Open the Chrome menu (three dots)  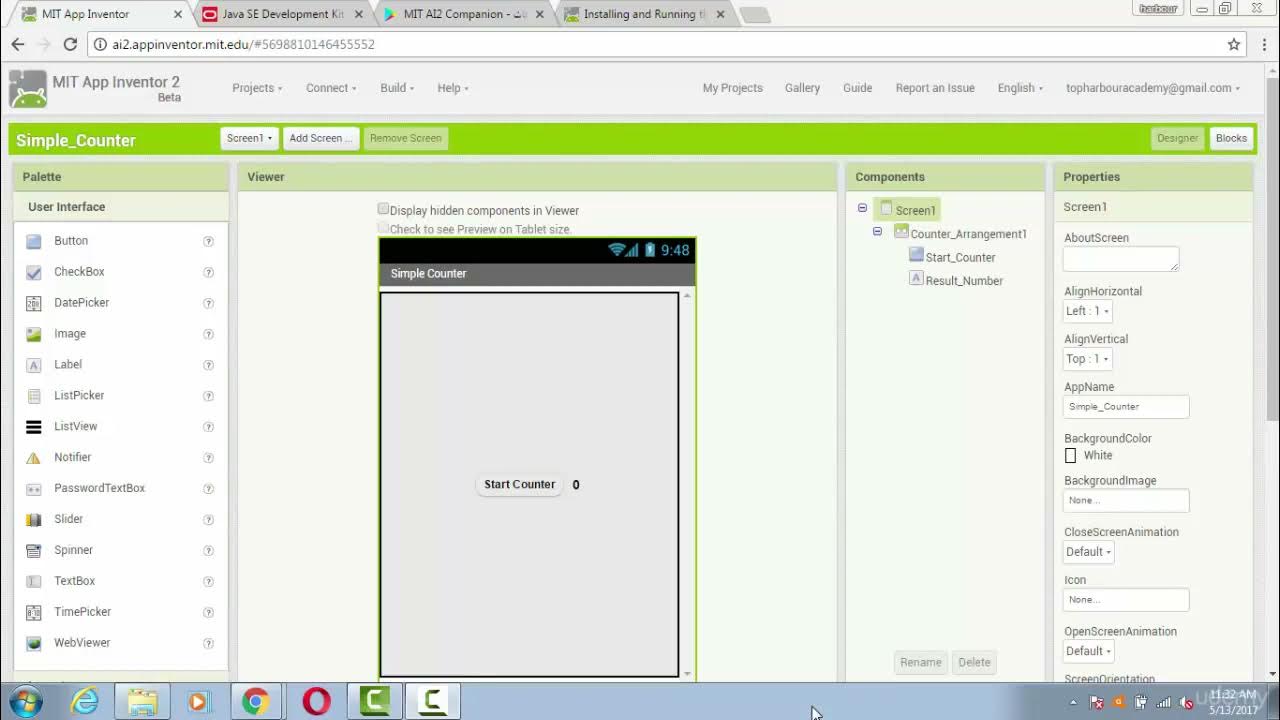coord(1264,44)
